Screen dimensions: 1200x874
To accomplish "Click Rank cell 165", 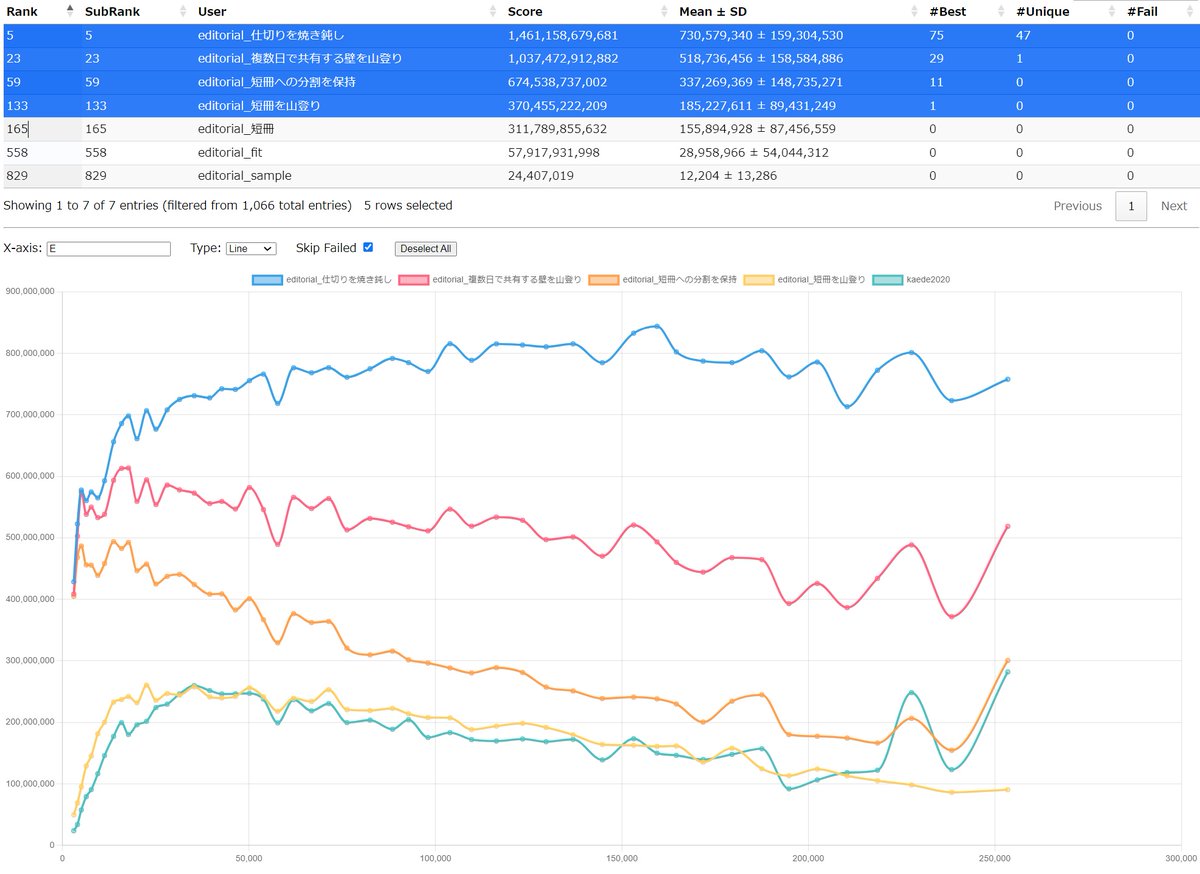I will (x=17, y=129).
